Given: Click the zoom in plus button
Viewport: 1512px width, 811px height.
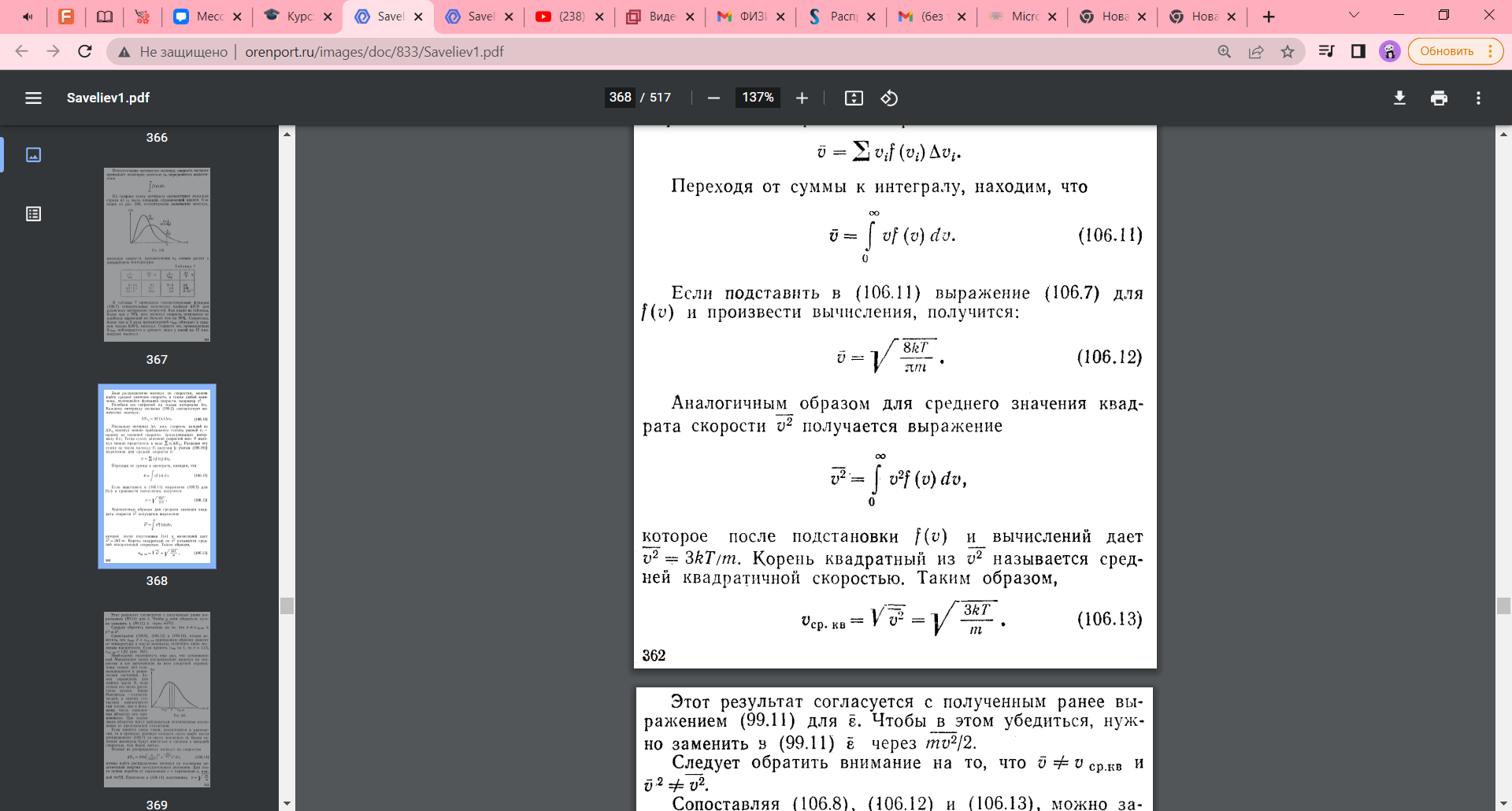Looking at the screenshot, I should 802,98.
